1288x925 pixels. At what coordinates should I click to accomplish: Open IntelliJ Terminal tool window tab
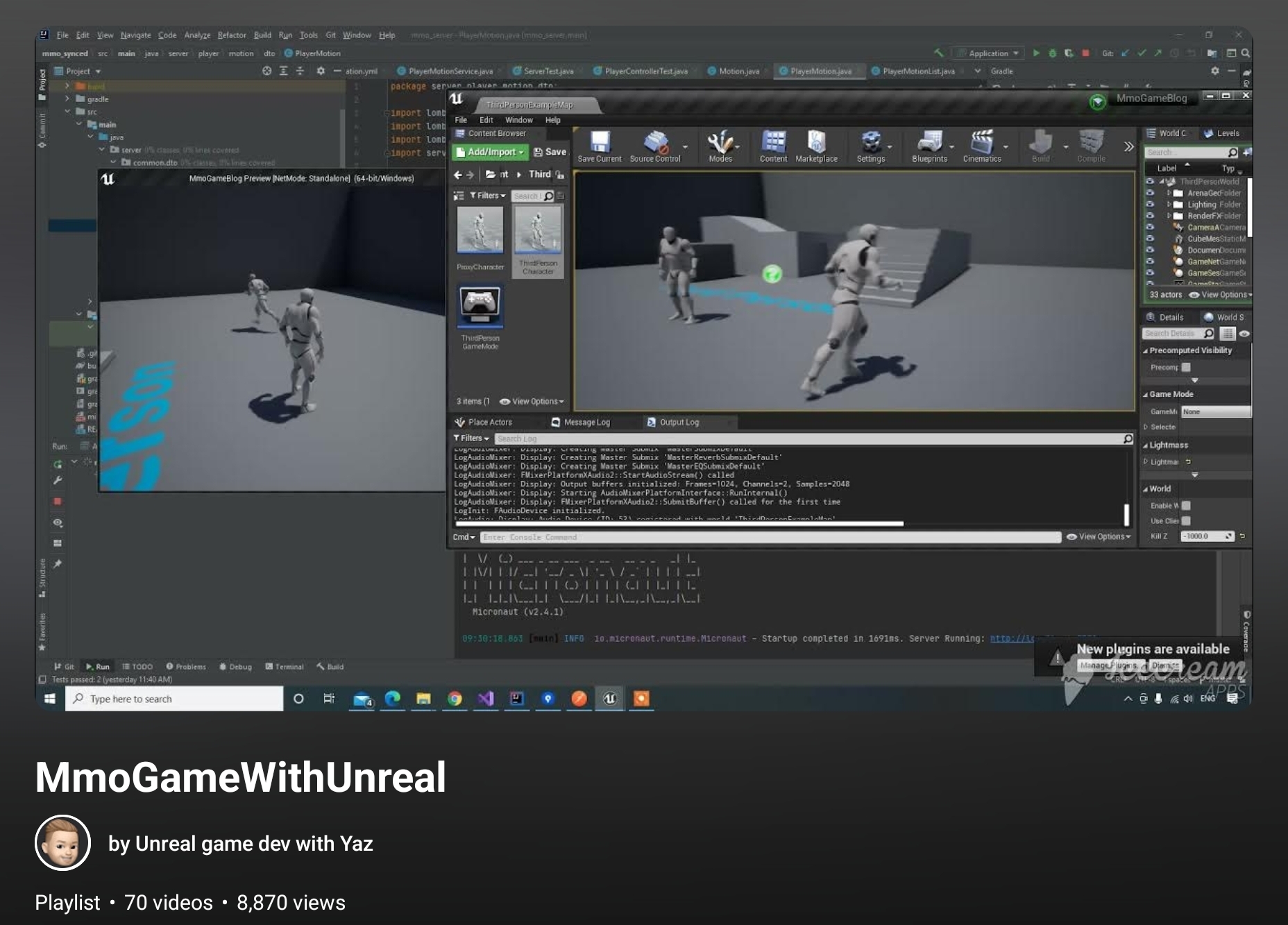coord(285,667)
